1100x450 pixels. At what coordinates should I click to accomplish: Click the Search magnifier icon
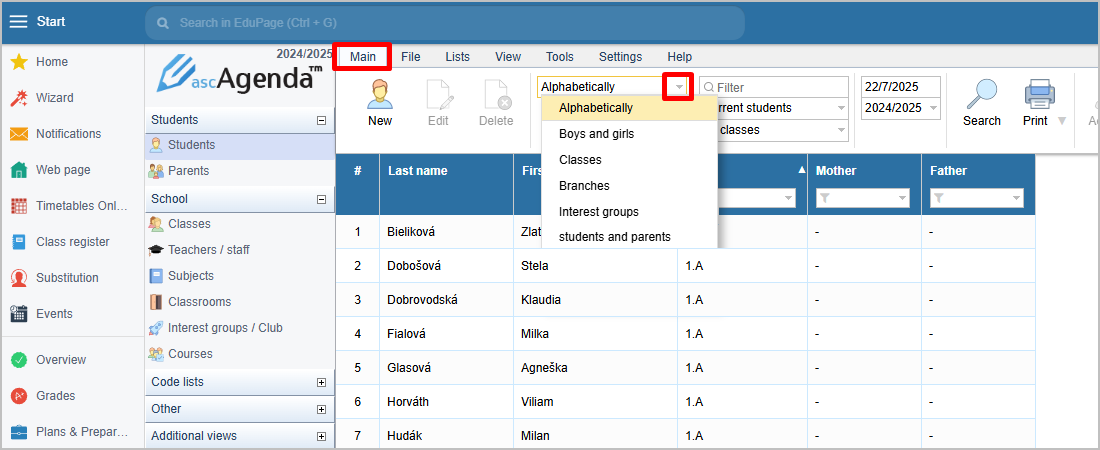pos(981,94)
